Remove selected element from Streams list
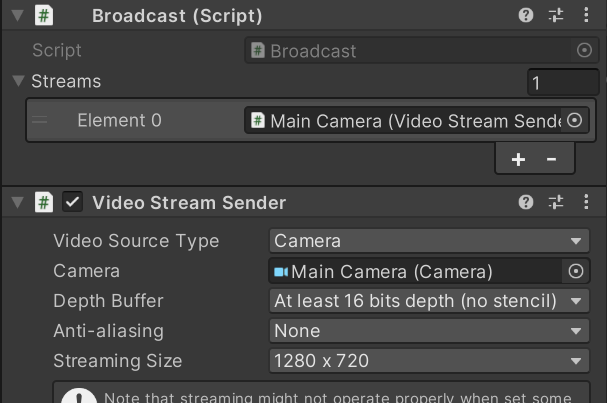The image size is (607, 403). [x=551, y=159]
